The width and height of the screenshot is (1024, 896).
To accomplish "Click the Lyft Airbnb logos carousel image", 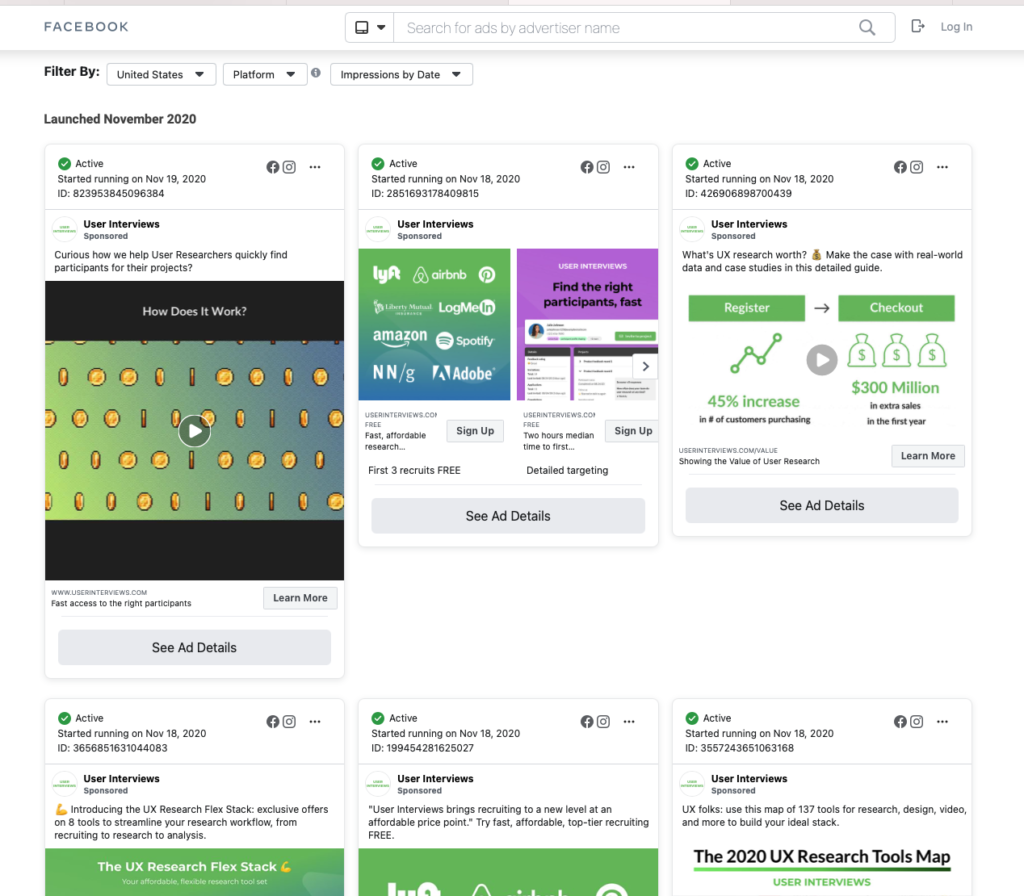I will [x=434, y=325].
